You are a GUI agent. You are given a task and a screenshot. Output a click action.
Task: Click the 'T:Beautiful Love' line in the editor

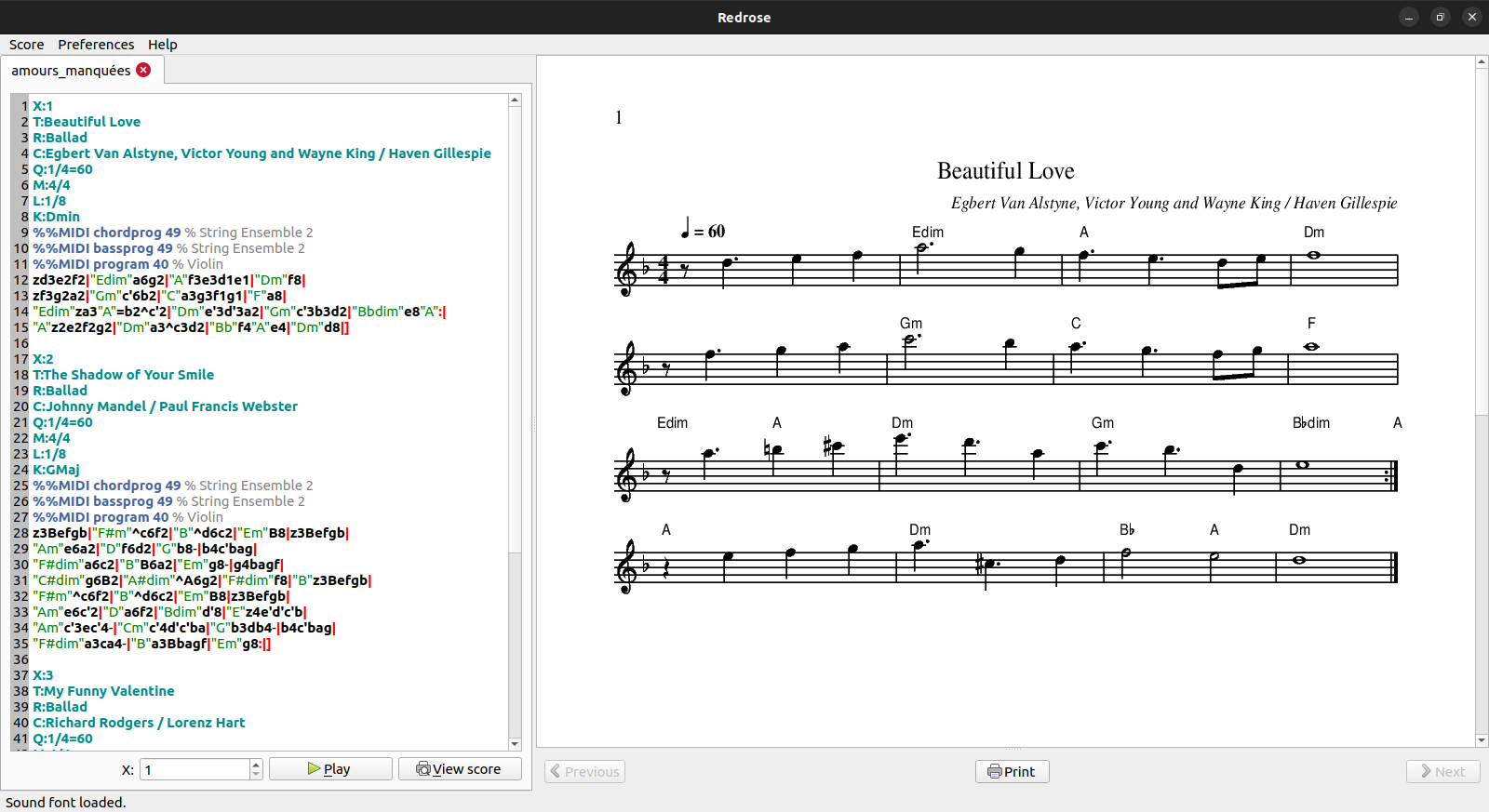coord(87,122)
